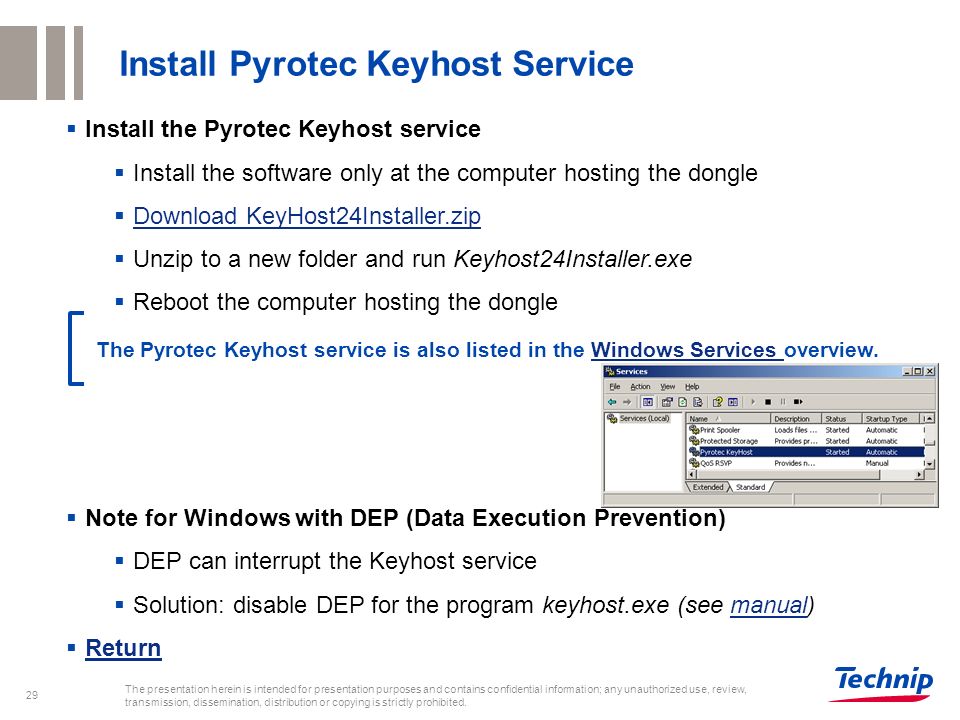Click the Export List toolbar icon

pyautogui.click(x=697, y=402)
